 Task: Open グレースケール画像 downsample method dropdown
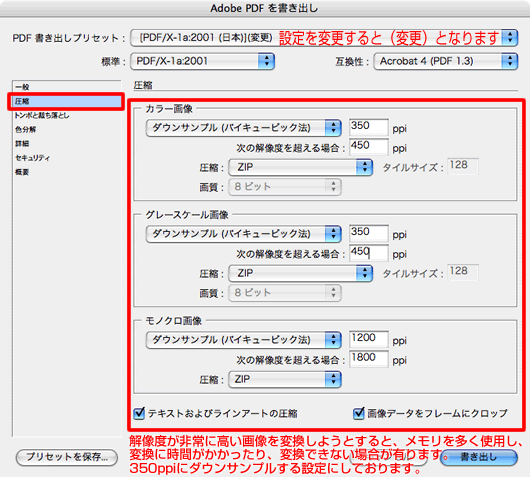click(243, 234)
